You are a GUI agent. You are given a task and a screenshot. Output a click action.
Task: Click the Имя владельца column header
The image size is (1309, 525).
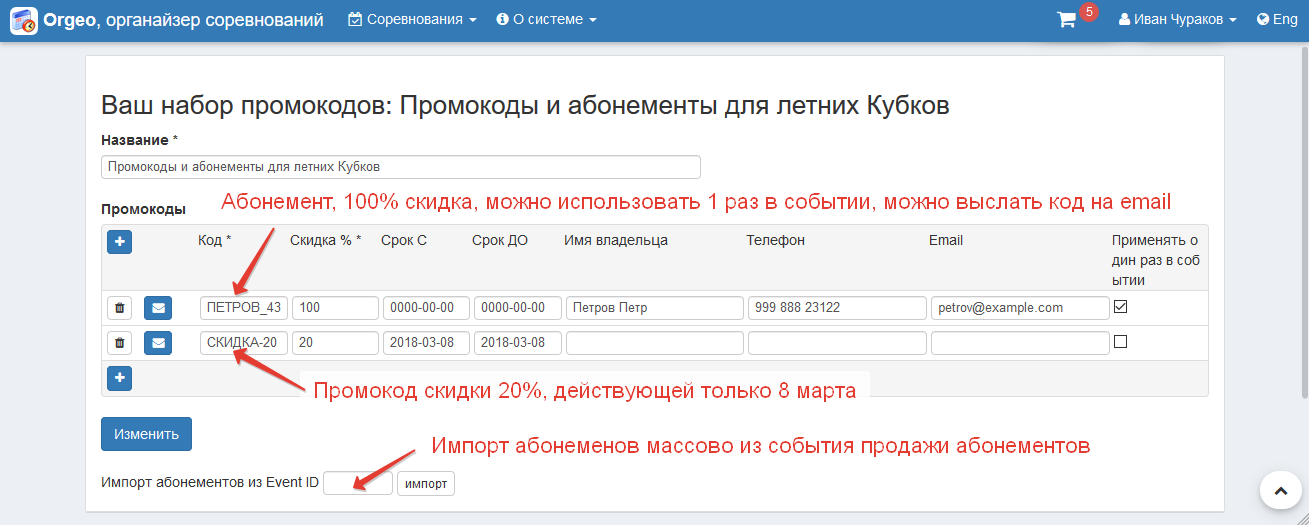click(616, 240)
